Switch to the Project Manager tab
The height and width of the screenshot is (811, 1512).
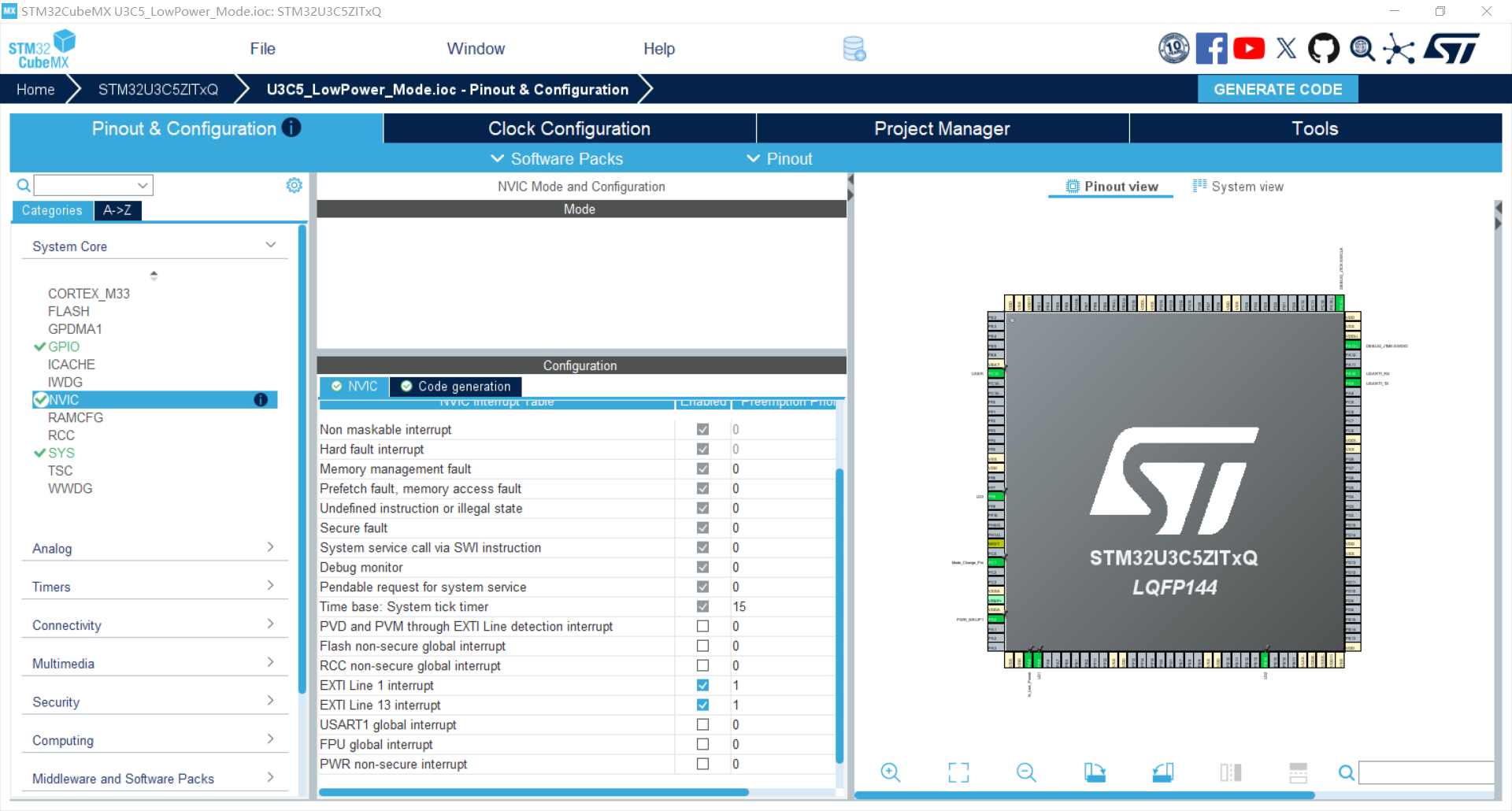[942, 128]
